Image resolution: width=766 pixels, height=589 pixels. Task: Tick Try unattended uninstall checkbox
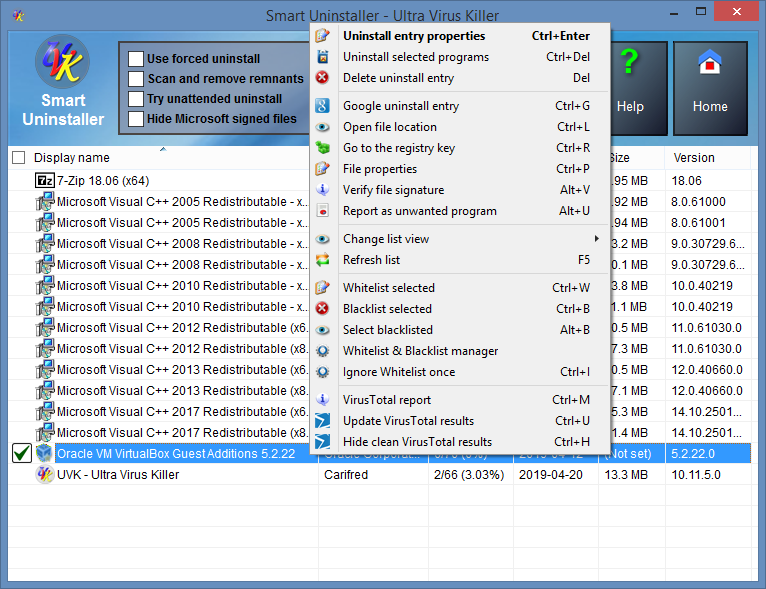click(136, 99)
